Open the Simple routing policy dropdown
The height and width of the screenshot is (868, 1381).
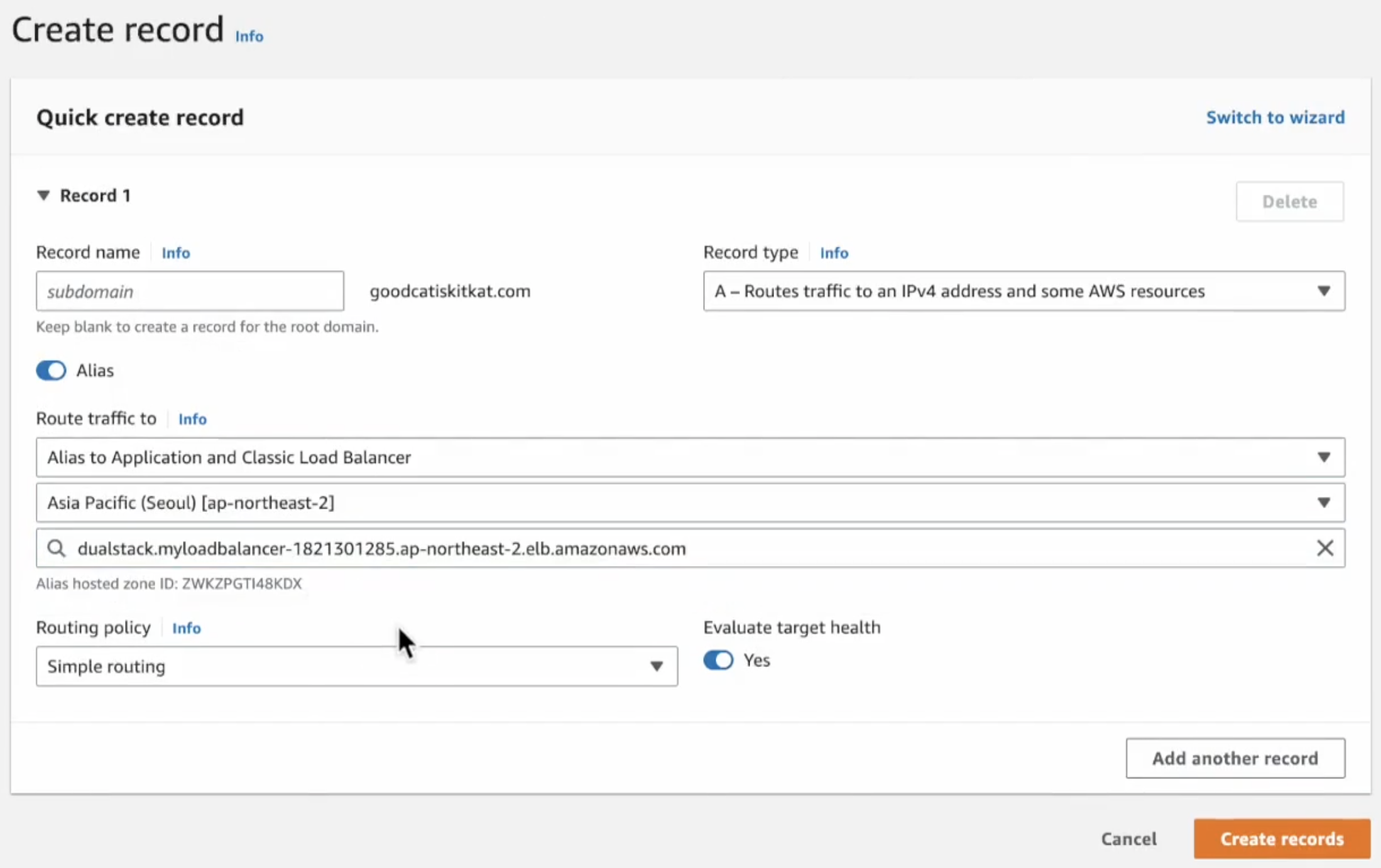coord(356,666)
